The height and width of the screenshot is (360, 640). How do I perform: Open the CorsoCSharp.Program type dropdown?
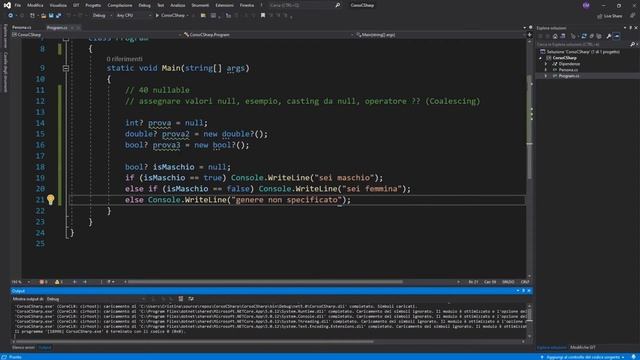point(268,35)
